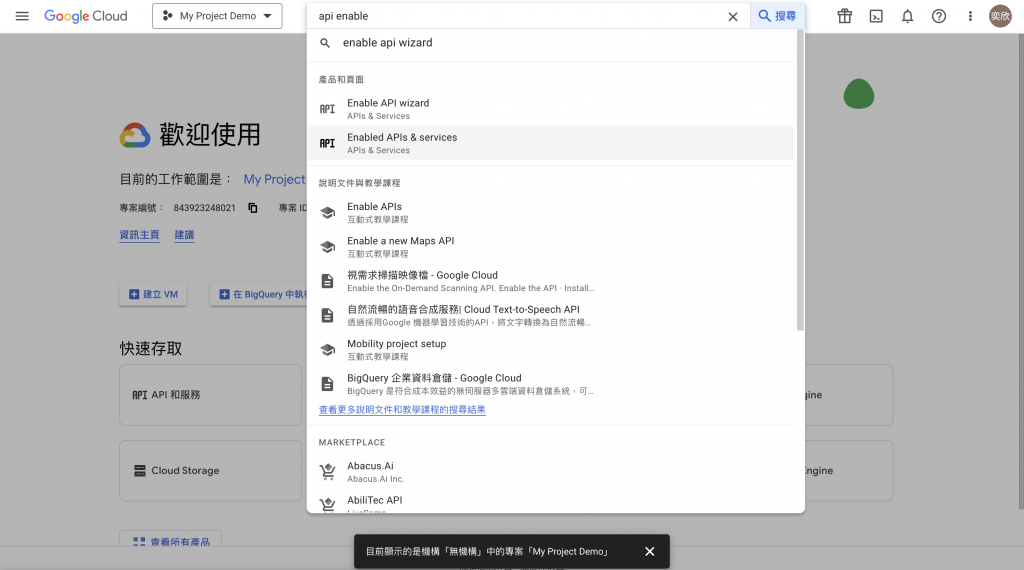Click the 搜尋 search button

point(777,16)
